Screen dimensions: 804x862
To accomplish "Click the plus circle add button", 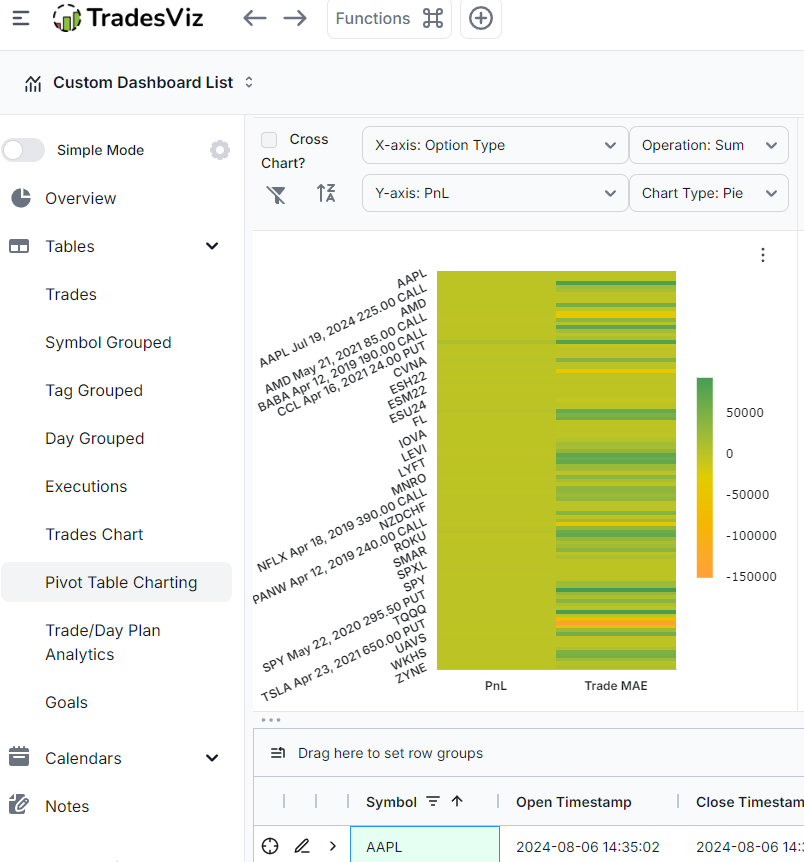I will pos(481,19).
